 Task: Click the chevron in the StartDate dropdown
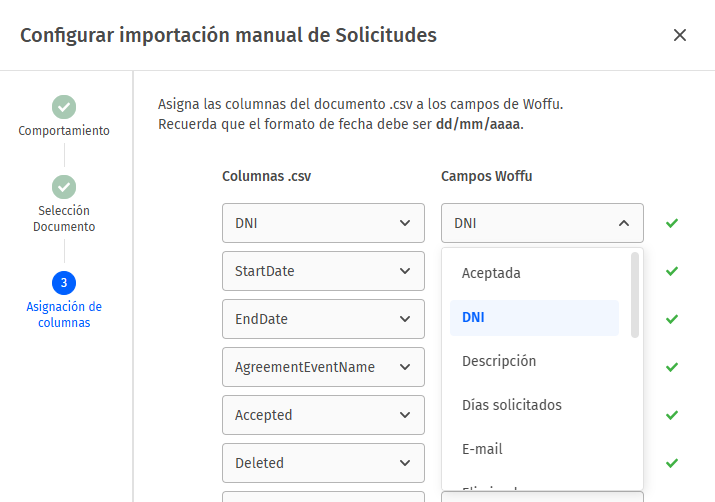click(x=404, y=271)
